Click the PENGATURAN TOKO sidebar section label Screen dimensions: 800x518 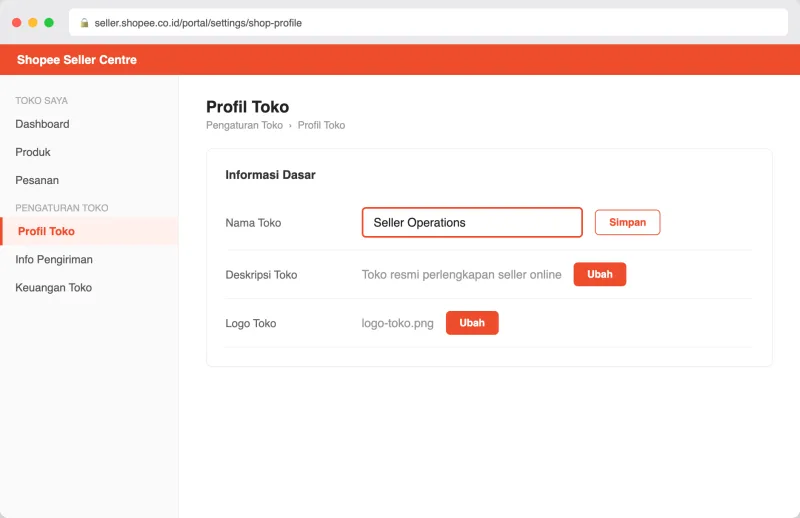tap(62, 208)
